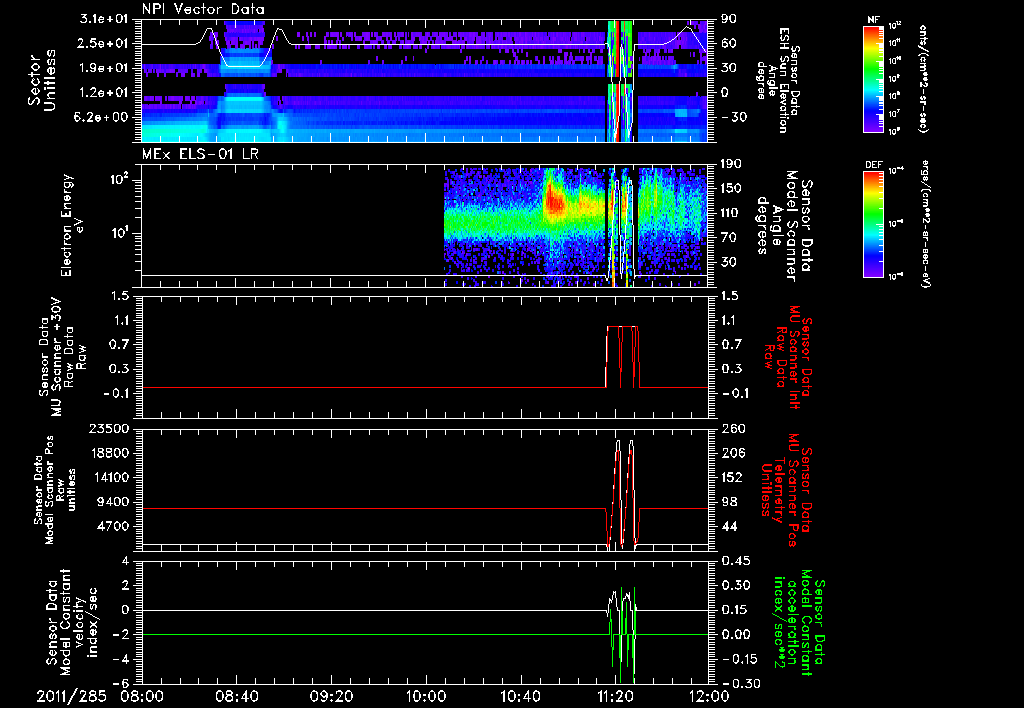This screenshot has width=1024, height=708.
Task: Click the "1.2e+01" sector tick label
Action: 105,92
